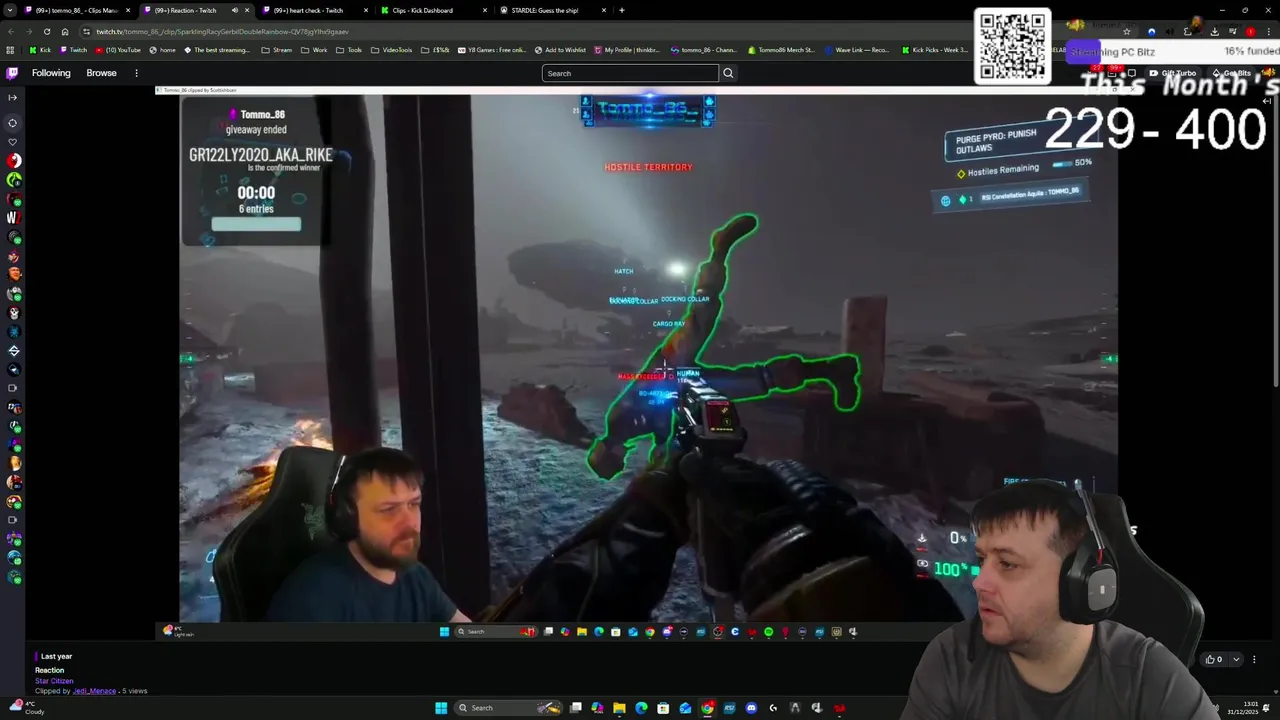
Task: Open the Kick bookmark
Action: click(40, 50)
